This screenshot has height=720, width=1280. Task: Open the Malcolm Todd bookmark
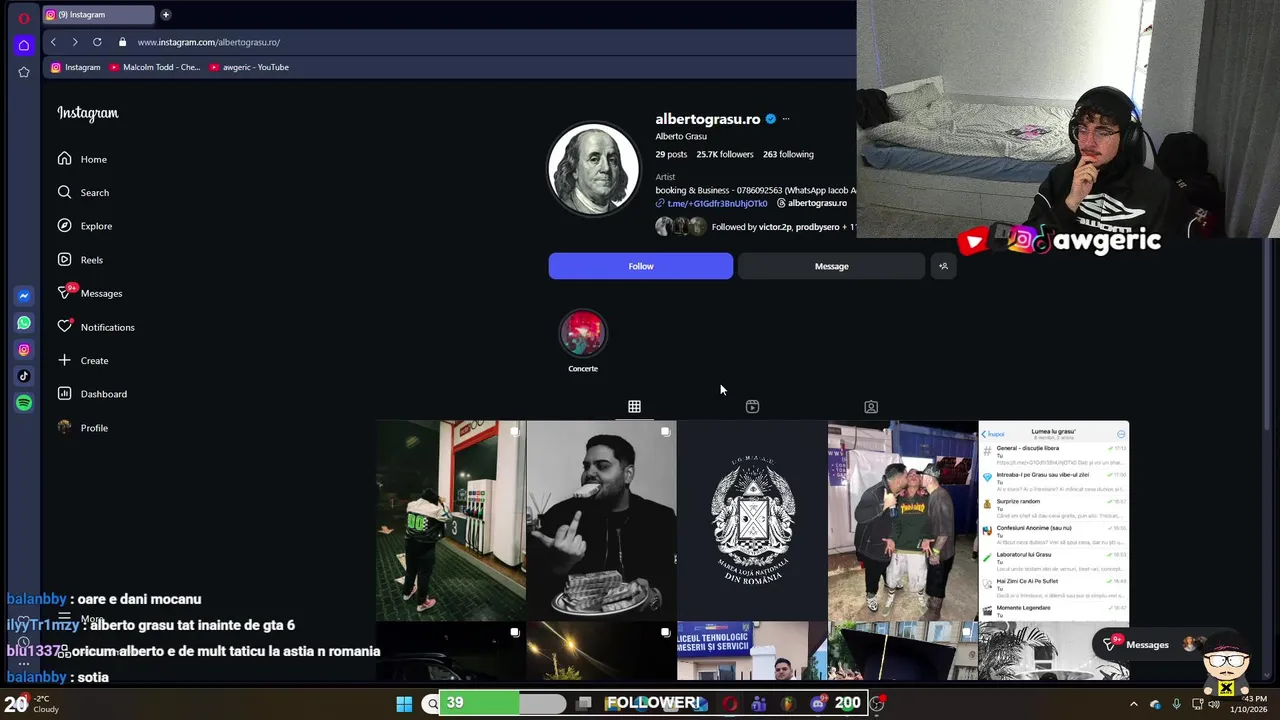155,67
